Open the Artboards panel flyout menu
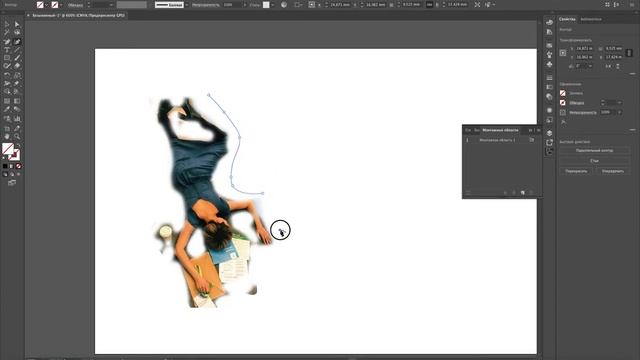The image size is (640, 360). click(538, 130)
